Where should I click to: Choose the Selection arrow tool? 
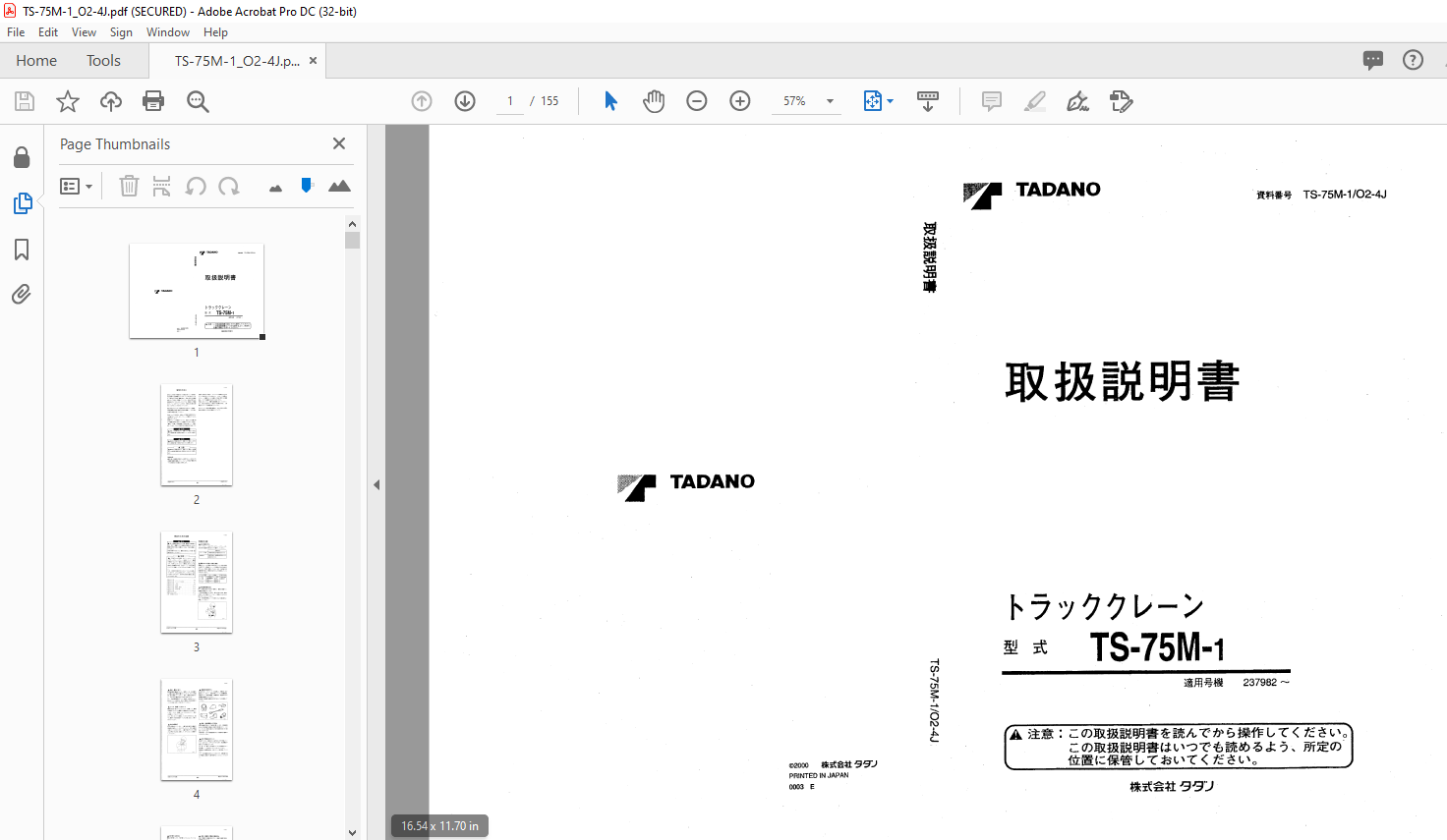(x=610, y=101)
